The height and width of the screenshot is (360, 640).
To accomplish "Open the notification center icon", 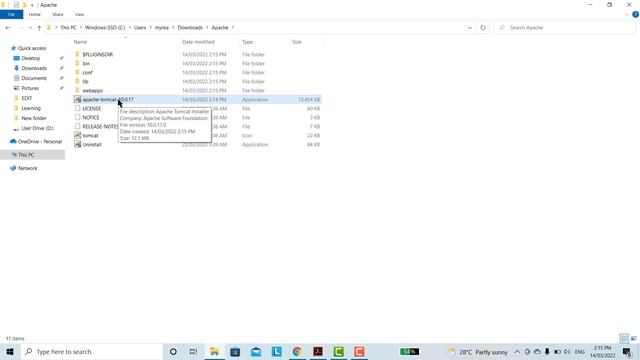I will [627, 352].
